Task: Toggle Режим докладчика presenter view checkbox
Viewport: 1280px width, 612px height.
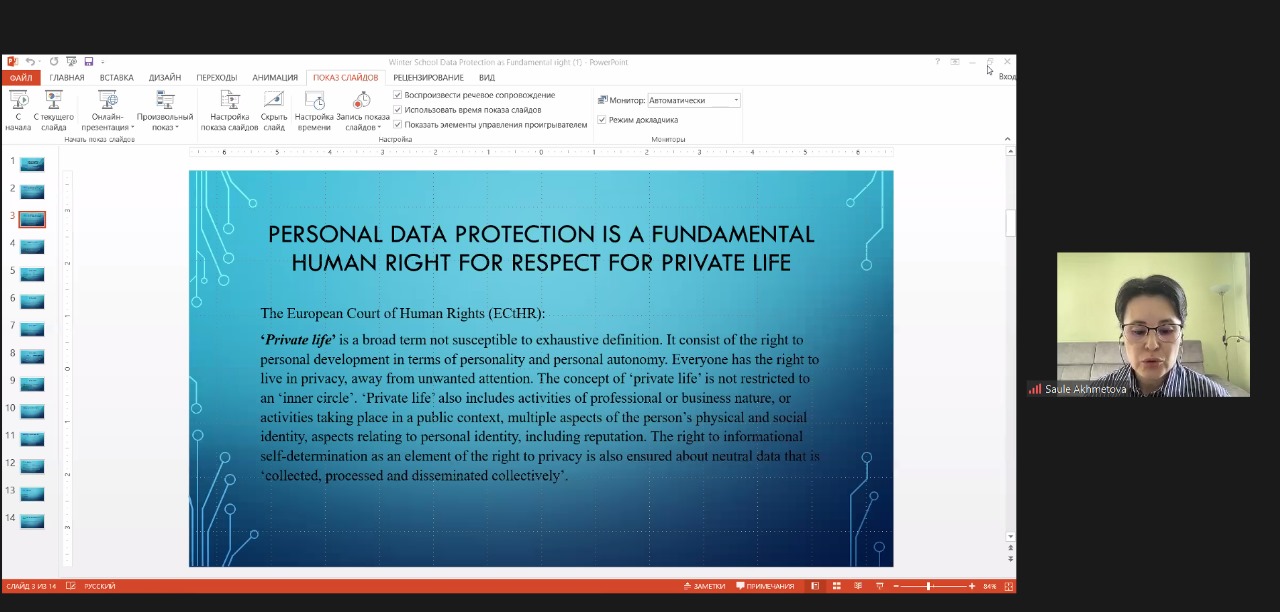Action: [x=602, y=120]
